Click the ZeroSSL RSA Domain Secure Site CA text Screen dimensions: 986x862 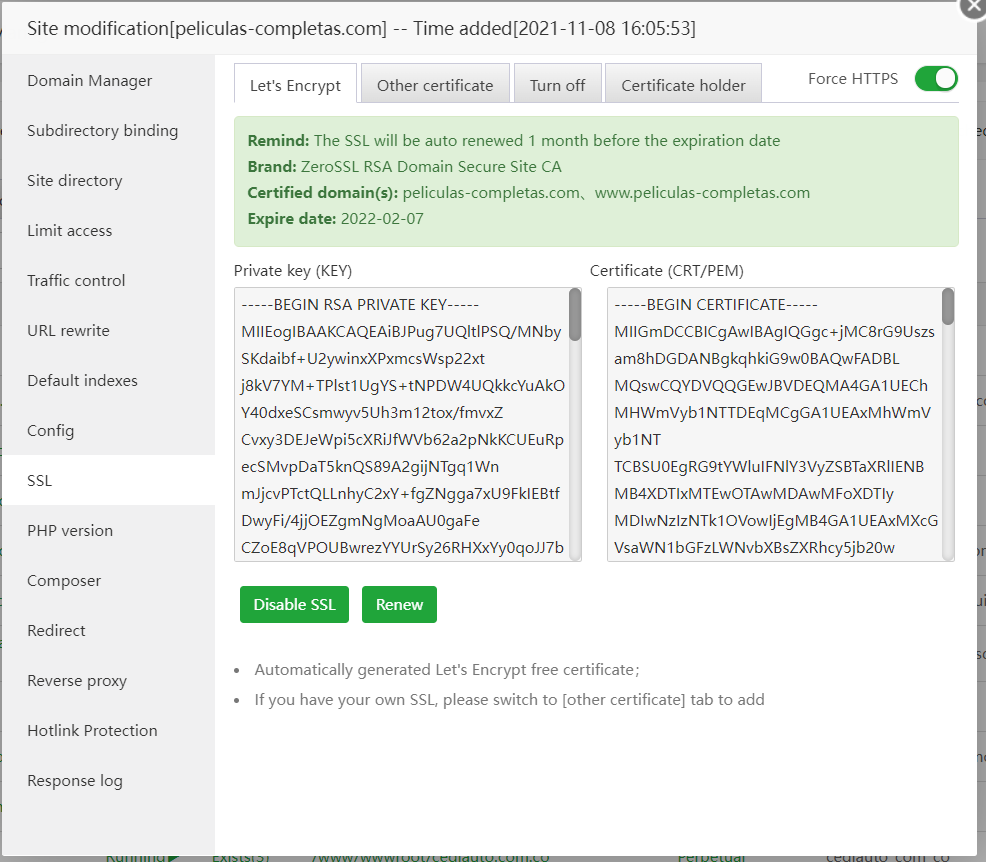(x=431, y=167)
